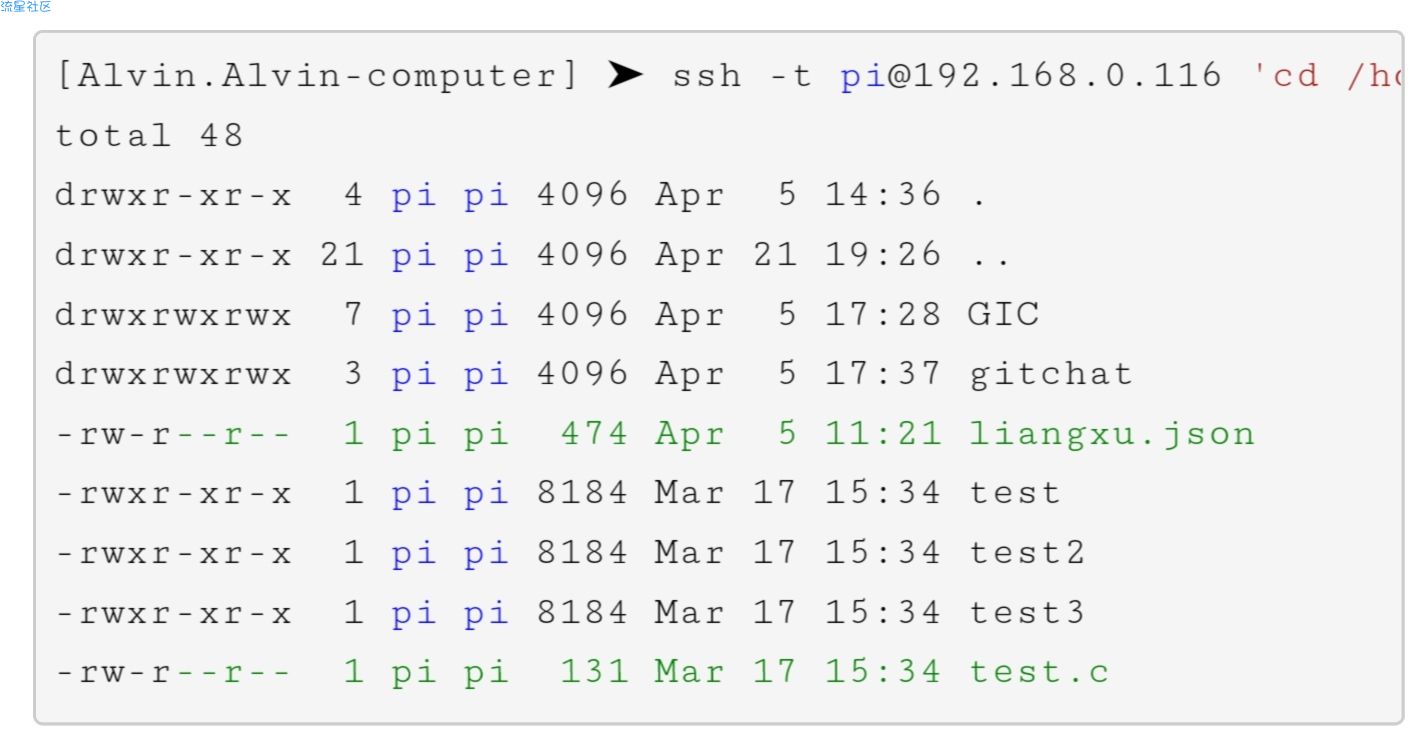Select the GIC directory name

coord(1003,314)
